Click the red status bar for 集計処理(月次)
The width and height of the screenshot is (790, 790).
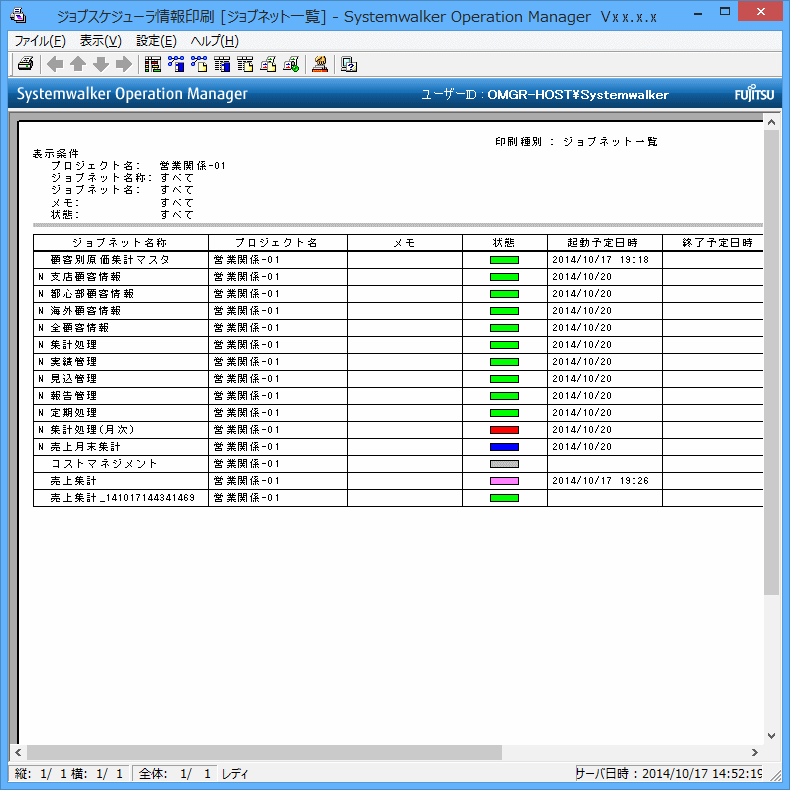(x=504, y=430)
